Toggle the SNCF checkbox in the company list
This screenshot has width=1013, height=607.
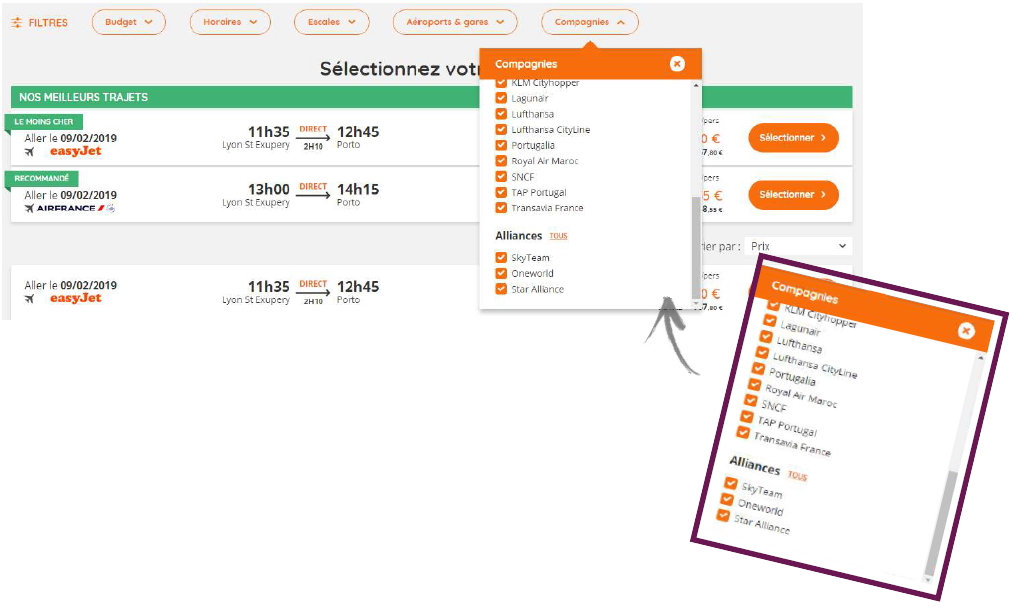pyautogui.click(x=501, y=177)
